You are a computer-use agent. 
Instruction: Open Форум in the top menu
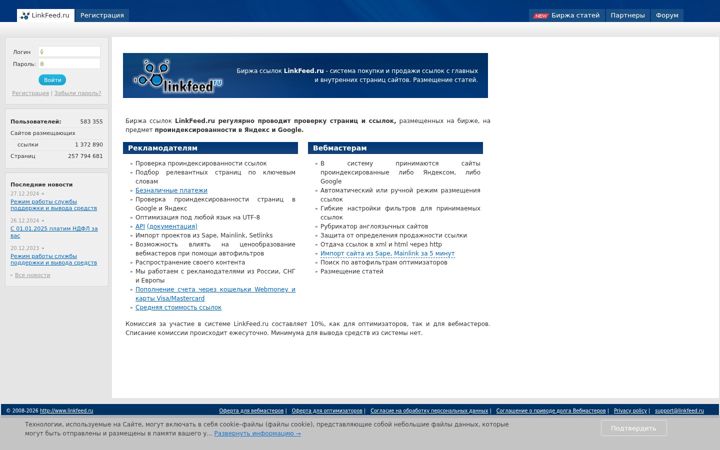[x=667, y=15]
